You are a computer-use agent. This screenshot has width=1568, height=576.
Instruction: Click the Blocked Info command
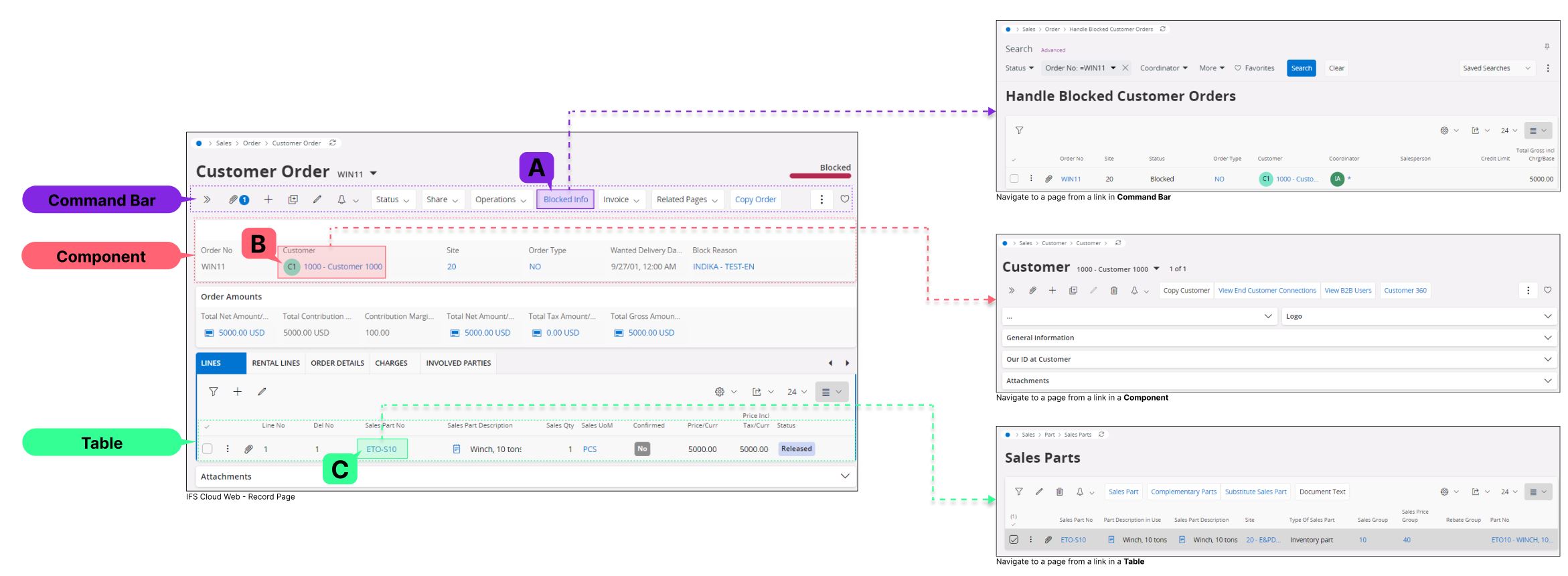565,200
